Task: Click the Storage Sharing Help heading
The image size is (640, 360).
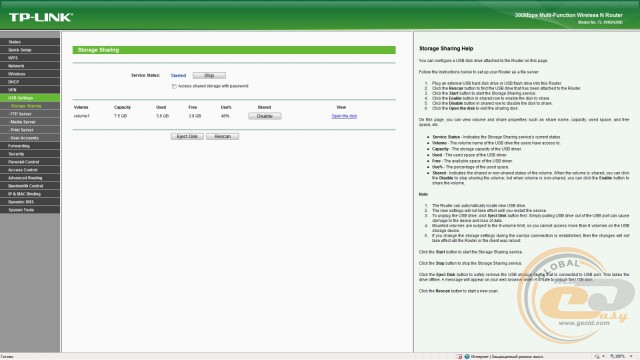Action: 446,49
